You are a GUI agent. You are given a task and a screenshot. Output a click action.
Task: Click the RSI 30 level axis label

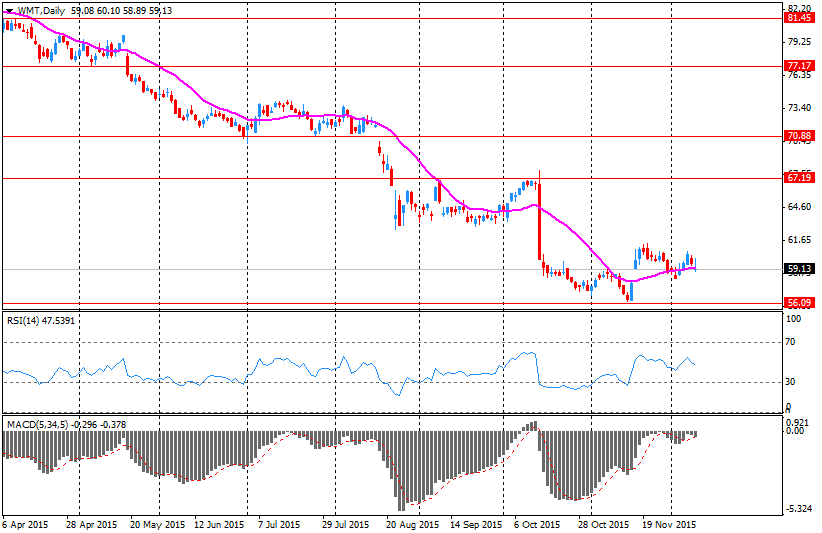click(790, 382)
